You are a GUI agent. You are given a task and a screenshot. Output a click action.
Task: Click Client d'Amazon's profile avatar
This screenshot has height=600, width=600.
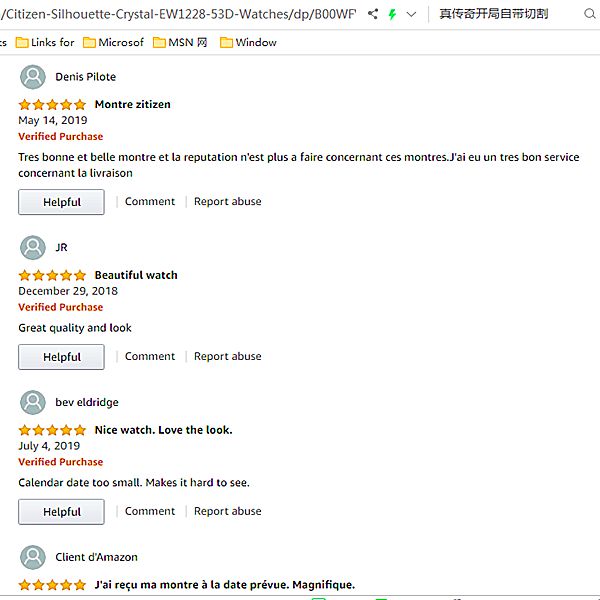click(33, 557)
